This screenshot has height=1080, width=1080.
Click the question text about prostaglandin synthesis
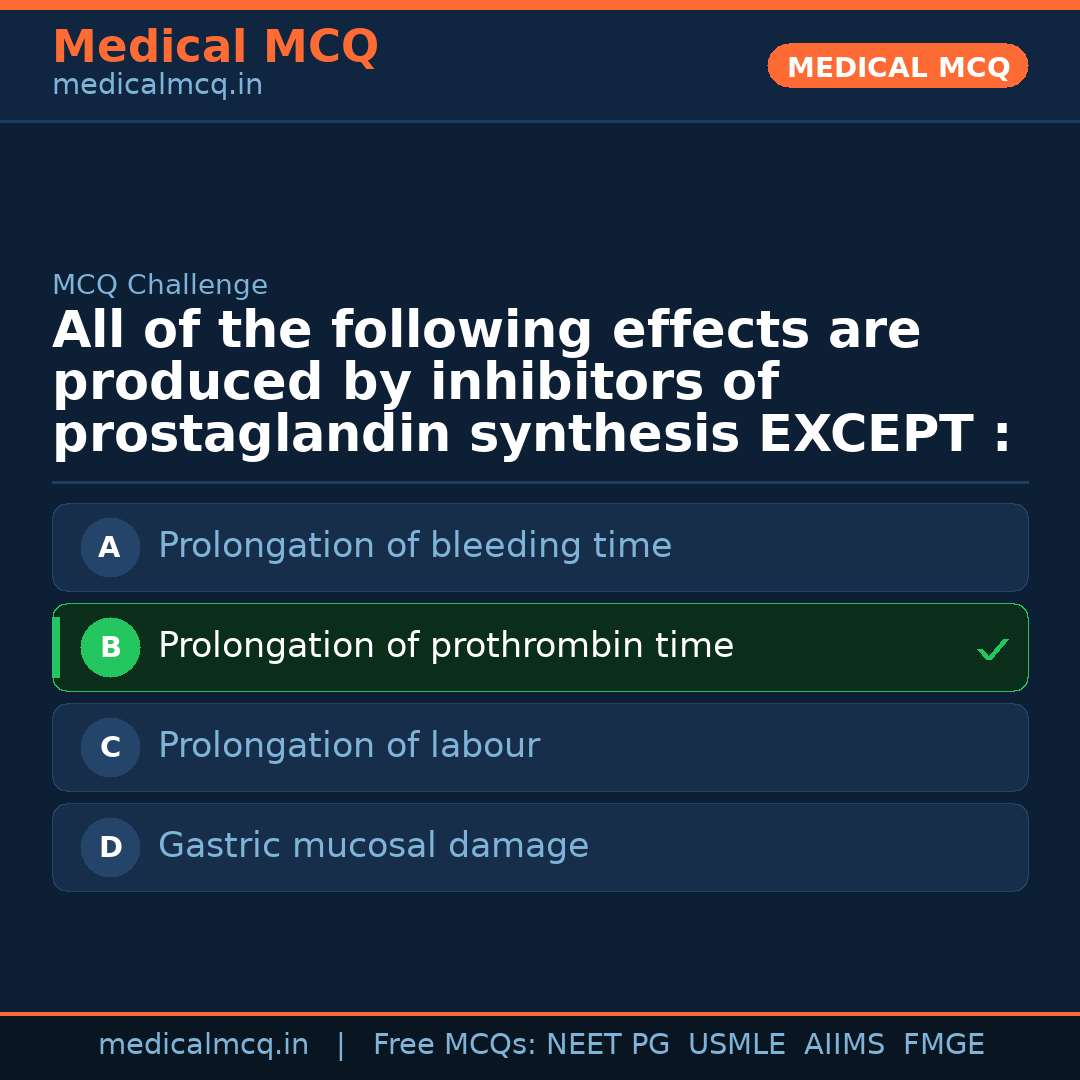click(531, 383)
